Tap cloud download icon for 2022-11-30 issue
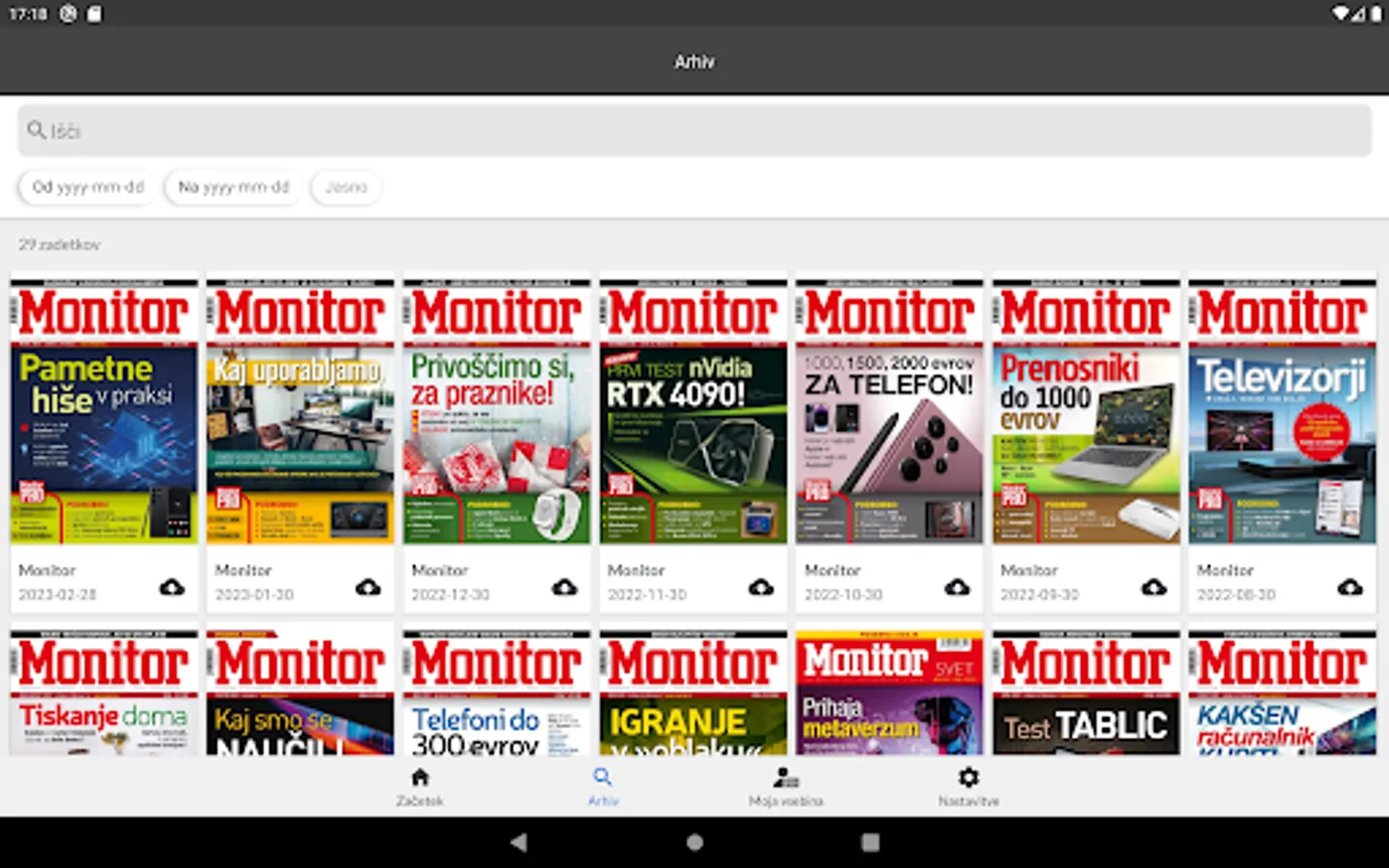Screen dimensions: 1389x868 [761, 587]
